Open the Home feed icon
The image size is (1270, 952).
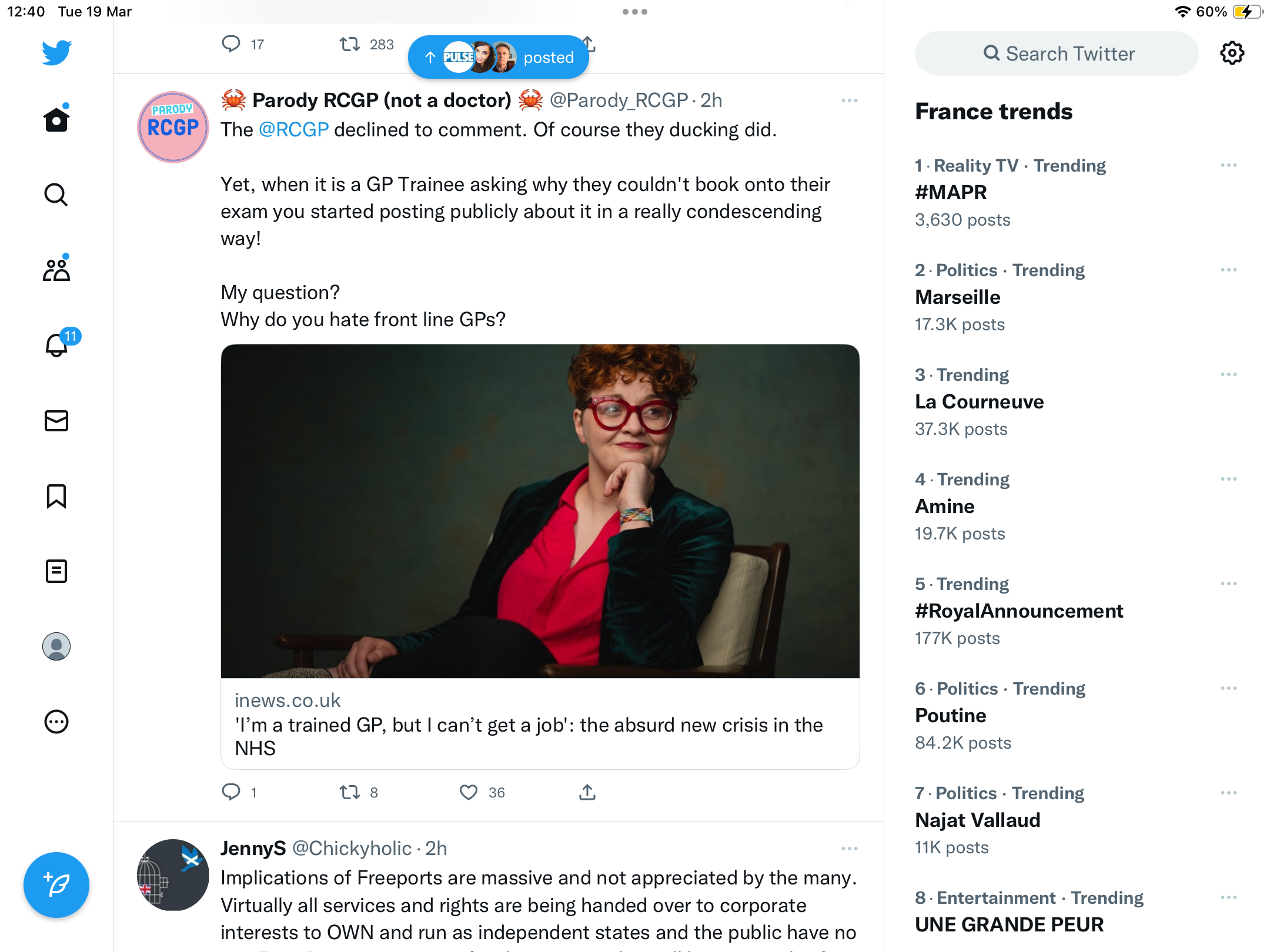(56, 119)
